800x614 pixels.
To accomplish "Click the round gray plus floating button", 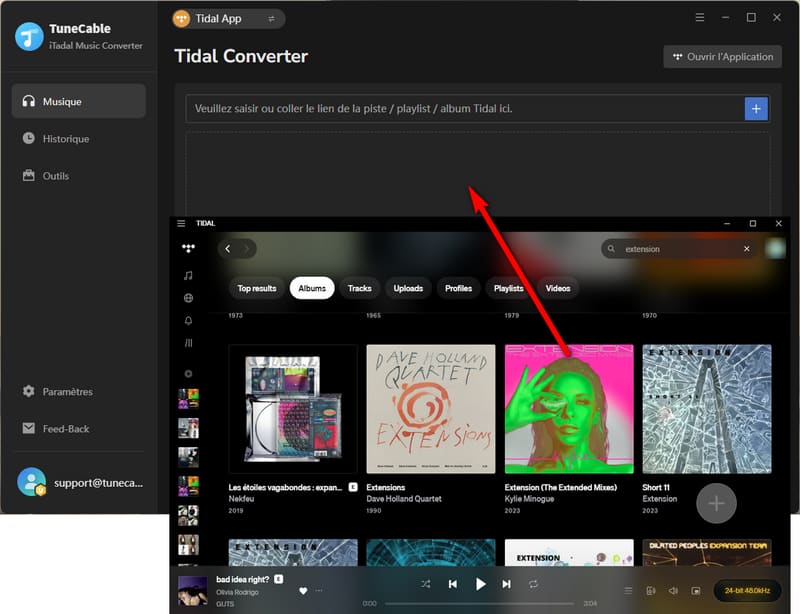I will pyautogui.click(x=716, y=503).
